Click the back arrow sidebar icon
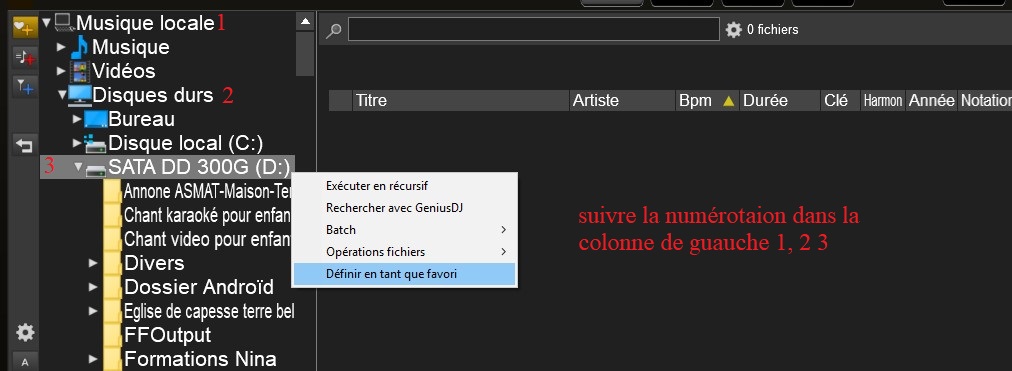This screenshot has height=371, width=1012. pos(25,145)
